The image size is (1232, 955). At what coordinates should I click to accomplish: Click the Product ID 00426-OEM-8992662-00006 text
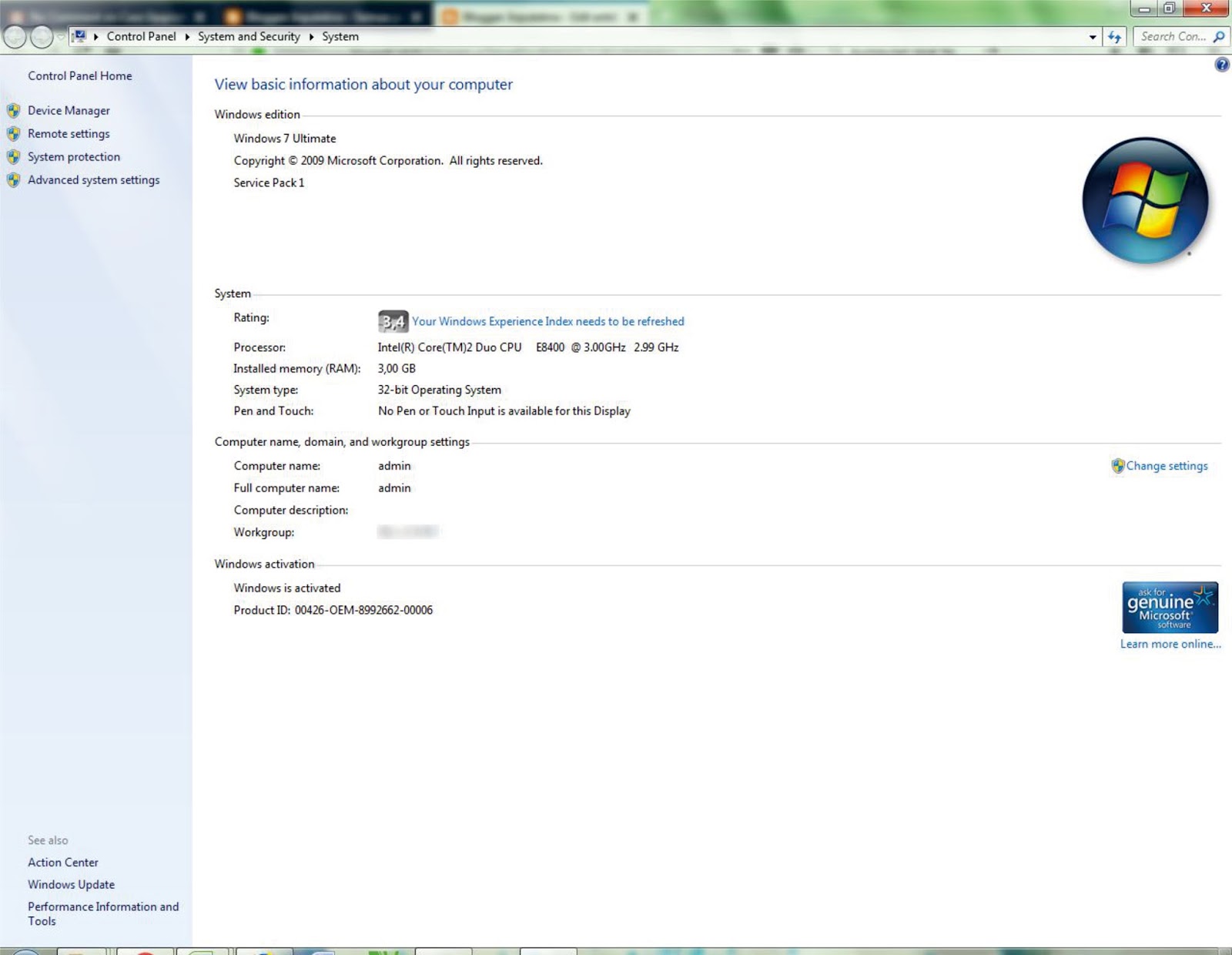tap(333, 610)
